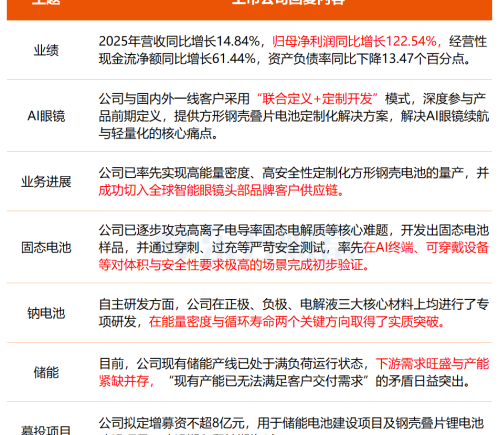Image resolution: width=499 pixels, height=435 pixels.
Task: Click text 资产负债率同比下降13.47个百分点
Action: coord(366,59)
